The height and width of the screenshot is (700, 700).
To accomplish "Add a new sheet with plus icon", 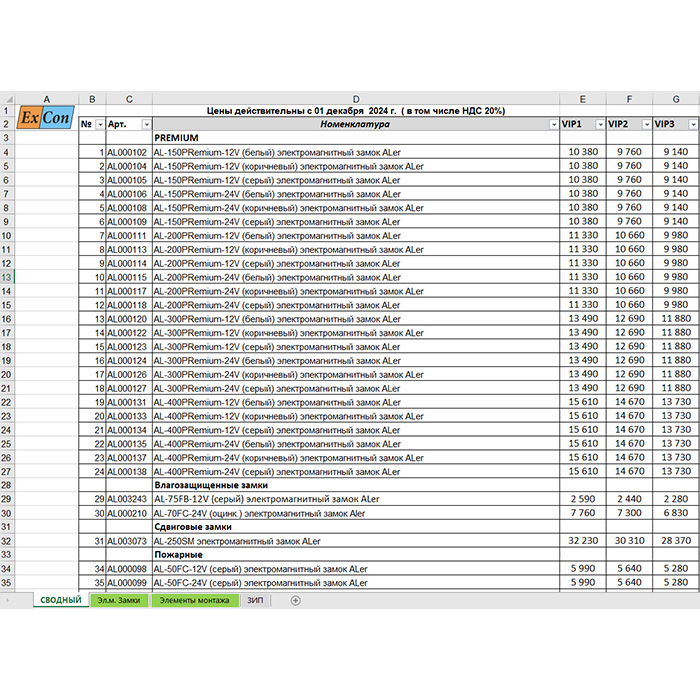I will click(295, 600).
